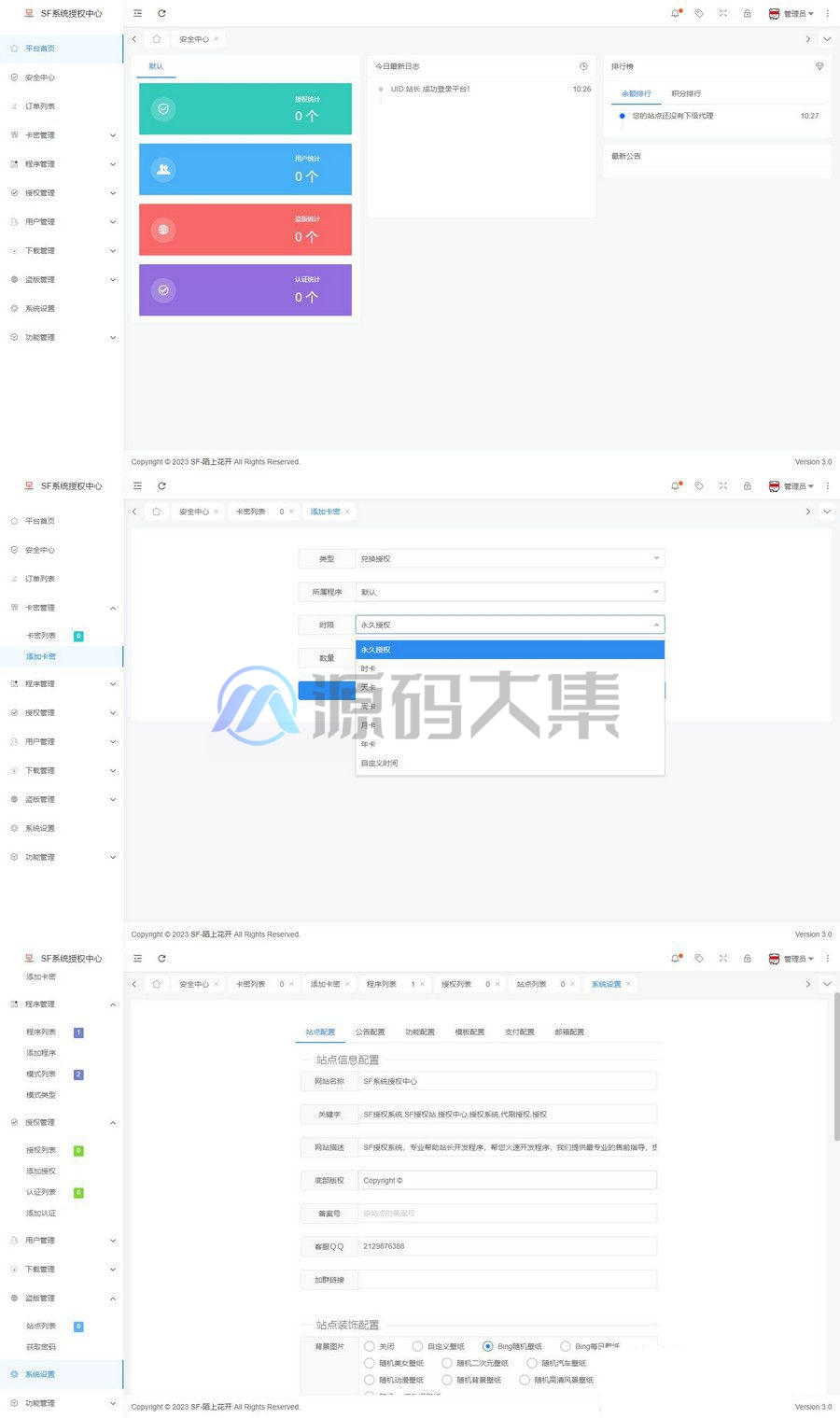Open the three-dot more menu in the dashboard screenshot header

coord(827,13)
